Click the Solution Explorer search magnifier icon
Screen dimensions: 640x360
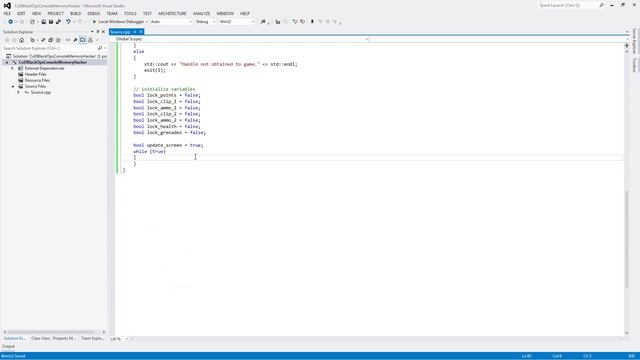click(100, 48)
